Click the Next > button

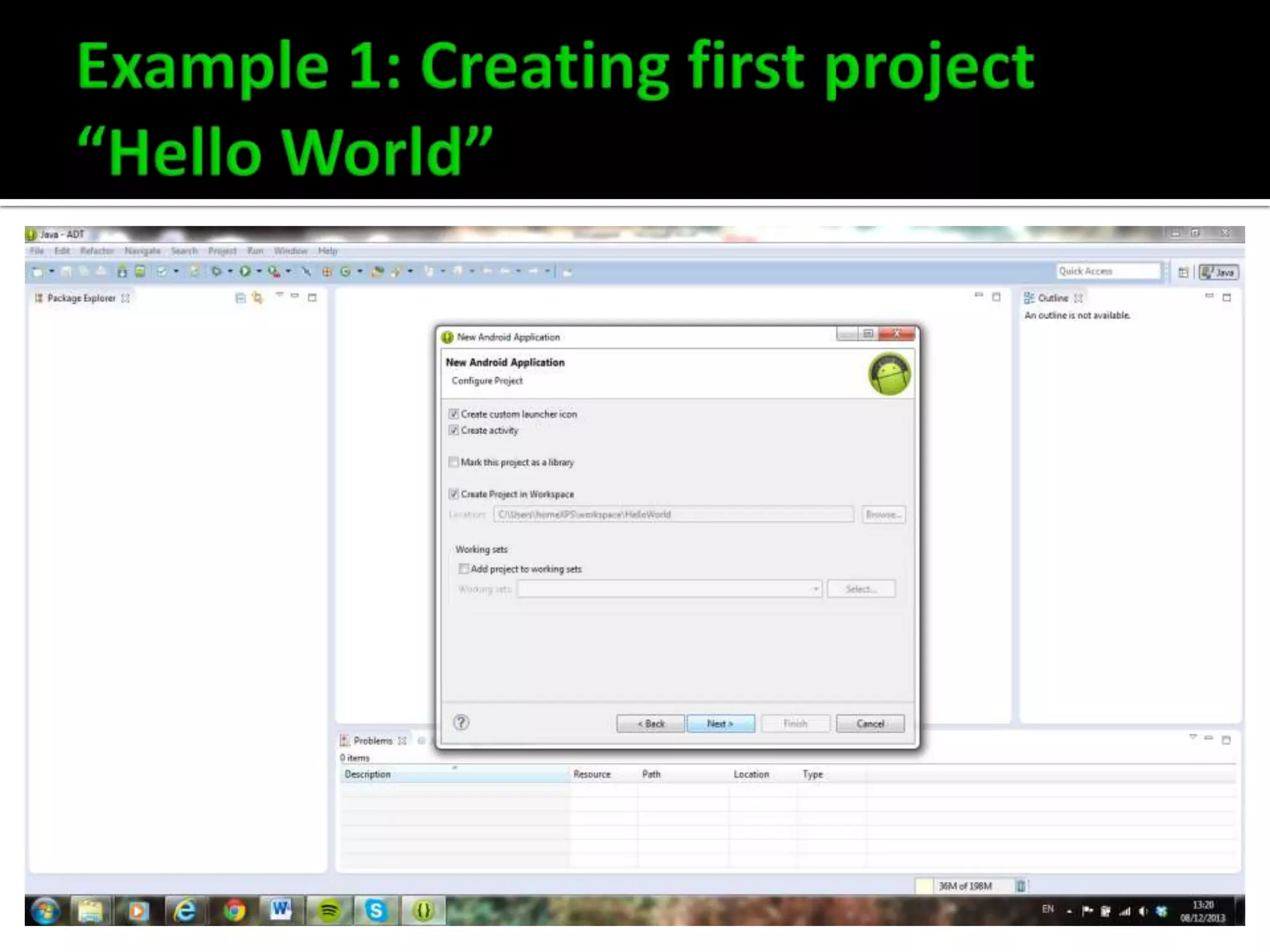(720, 723)
